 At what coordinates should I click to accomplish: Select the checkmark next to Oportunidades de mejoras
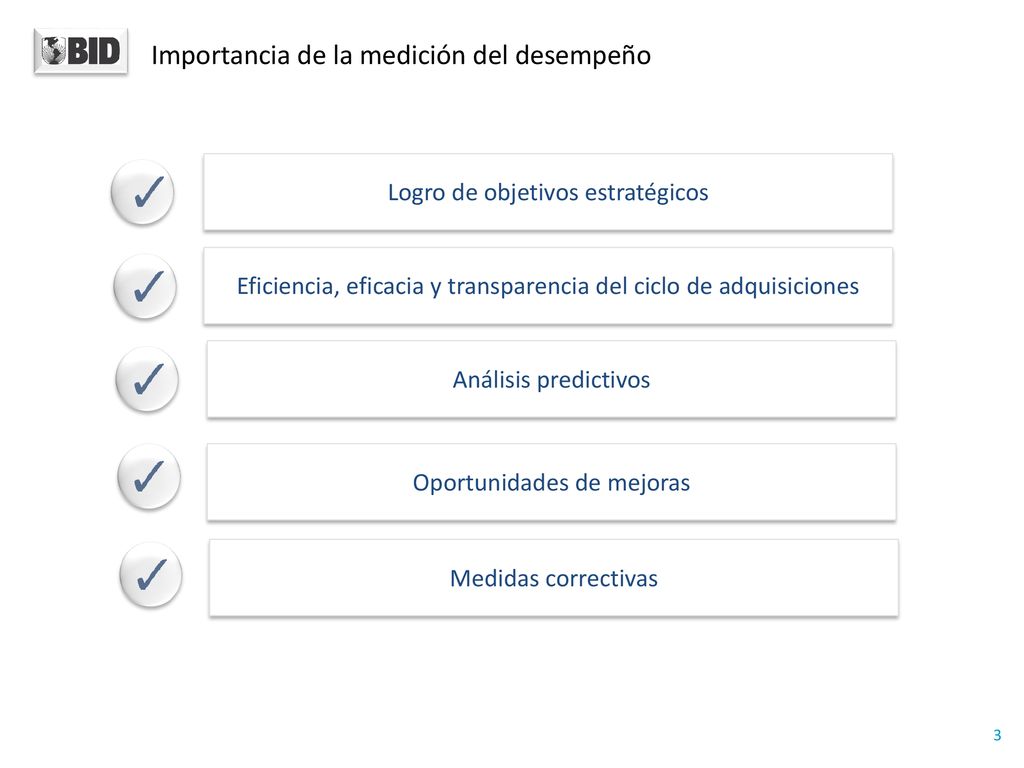point(149,477)
